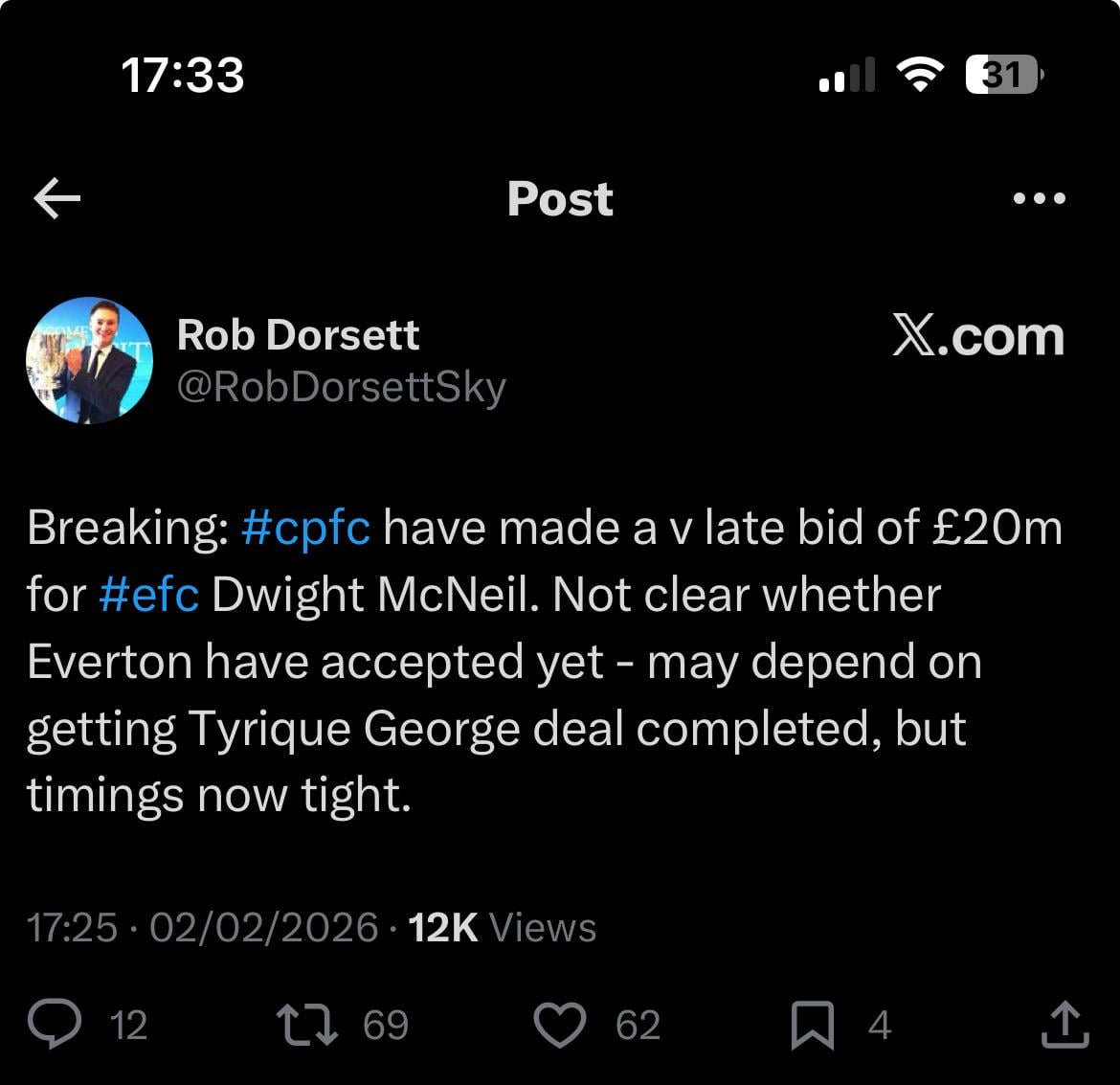The image size is (1120, 1085).
Task: Like the post with the heart icon
Action: [x=559, y=1025]
